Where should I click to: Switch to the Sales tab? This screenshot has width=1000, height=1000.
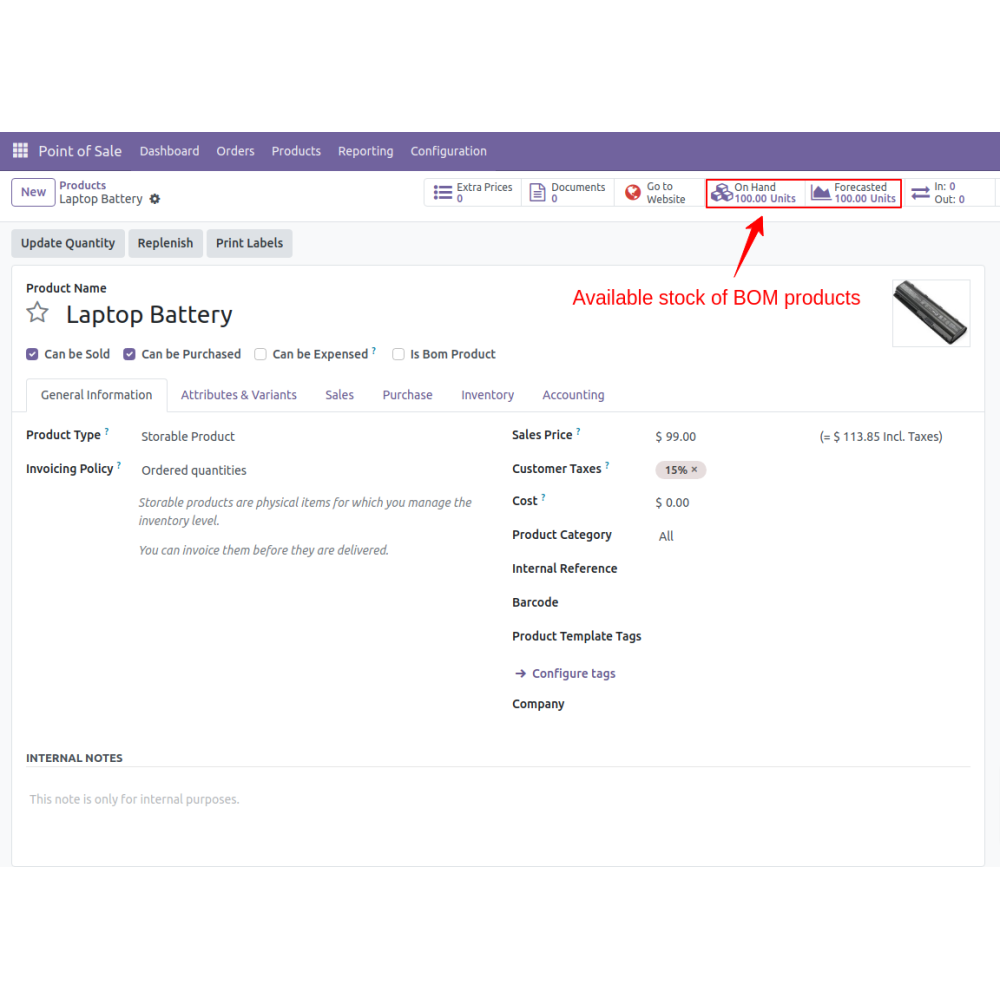point(339,395)
